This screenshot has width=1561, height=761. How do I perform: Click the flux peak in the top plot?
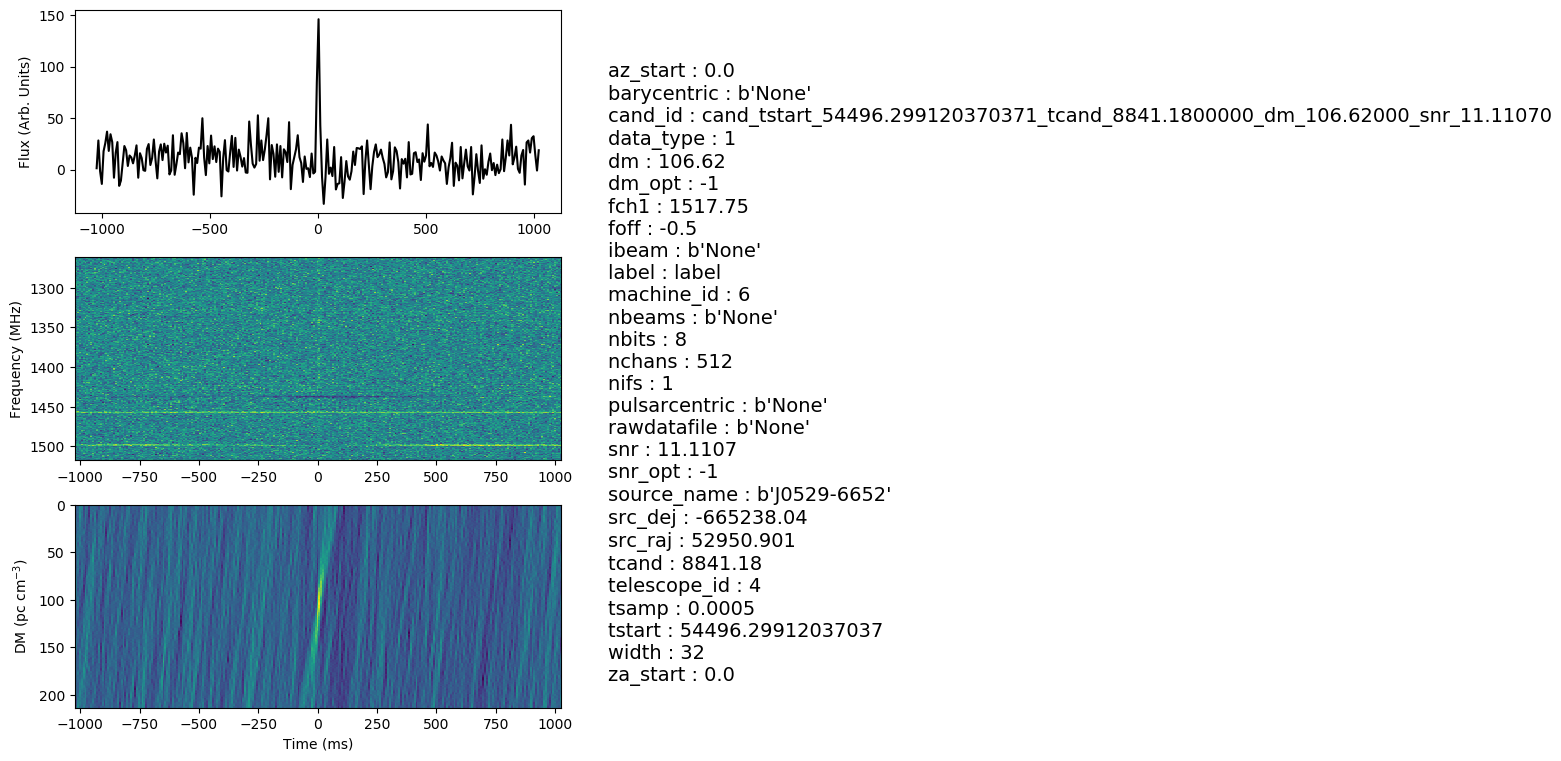click(x=318, y=22)
